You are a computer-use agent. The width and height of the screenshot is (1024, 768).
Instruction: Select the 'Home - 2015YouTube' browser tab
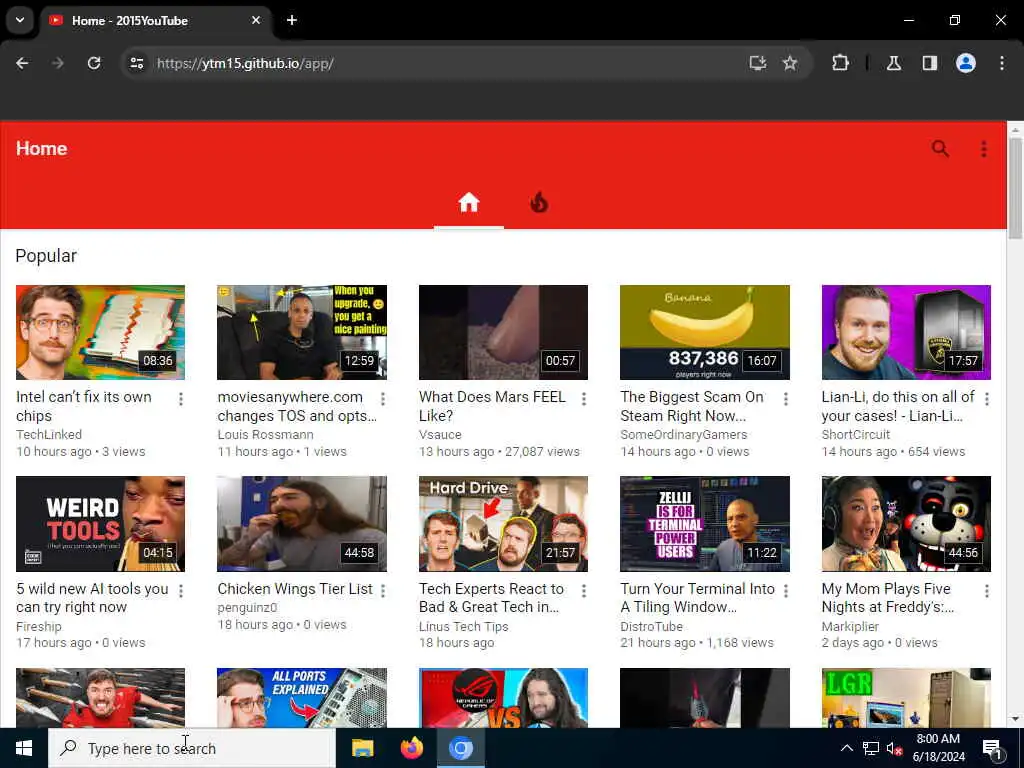click(155, 20)
